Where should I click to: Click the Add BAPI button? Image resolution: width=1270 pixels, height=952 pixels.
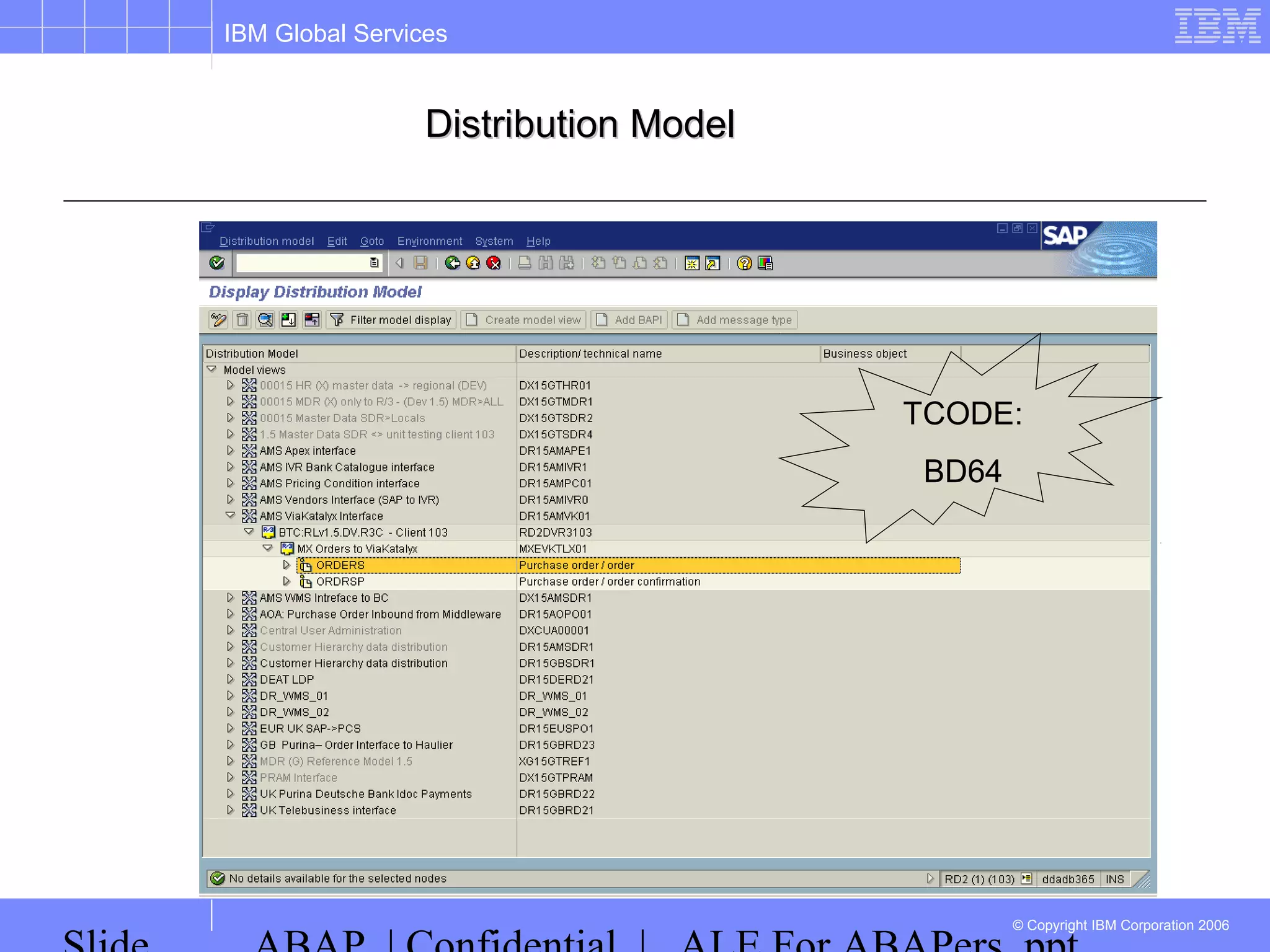coord(629,320)
